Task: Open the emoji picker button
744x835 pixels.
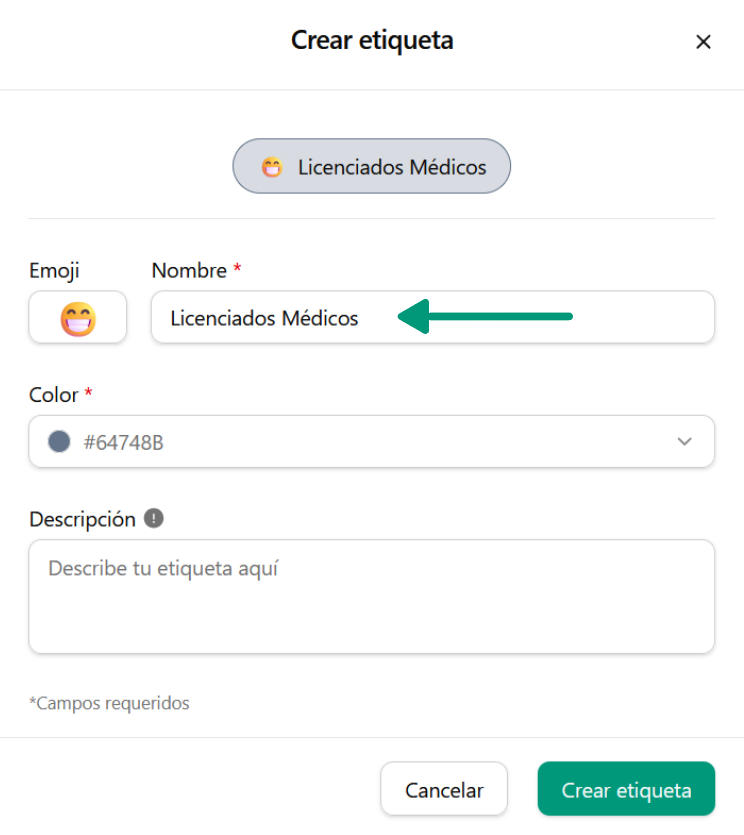Action: pos(78,318)
